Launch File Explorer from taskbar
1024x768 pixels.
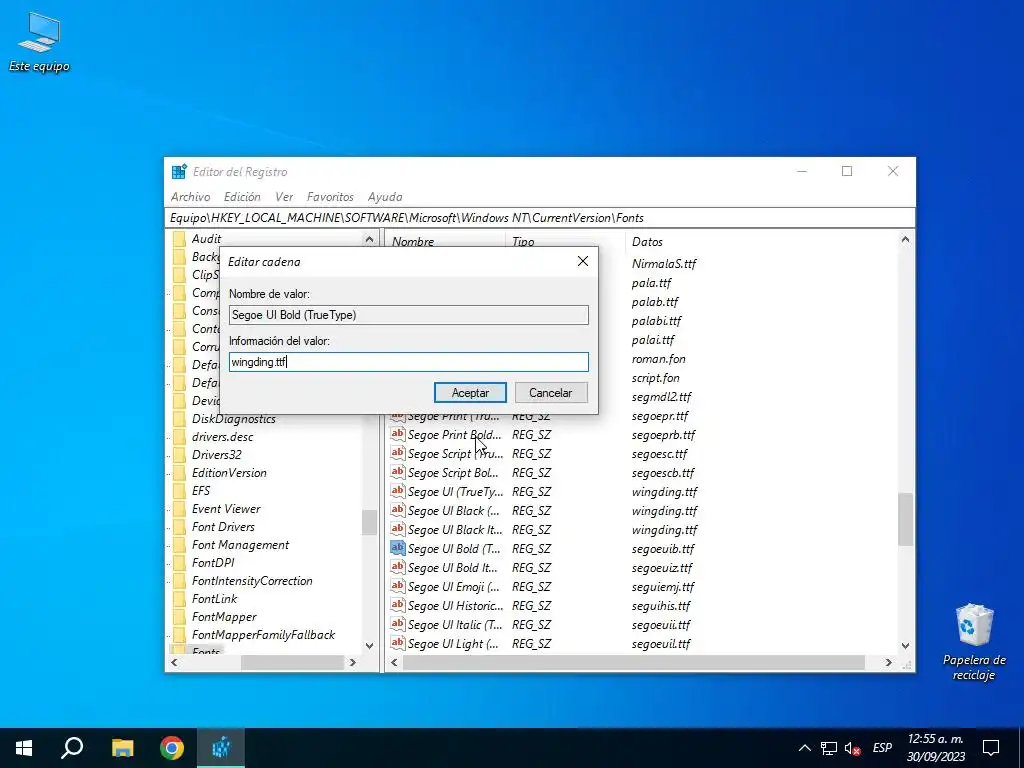coord(122,748)
